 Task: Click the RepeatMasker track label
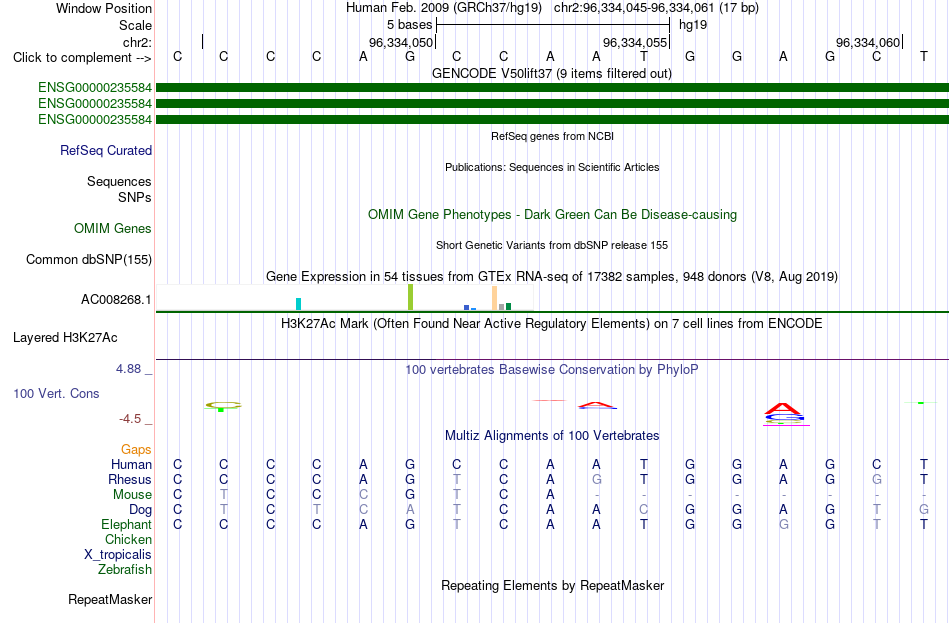click(110, 599)
